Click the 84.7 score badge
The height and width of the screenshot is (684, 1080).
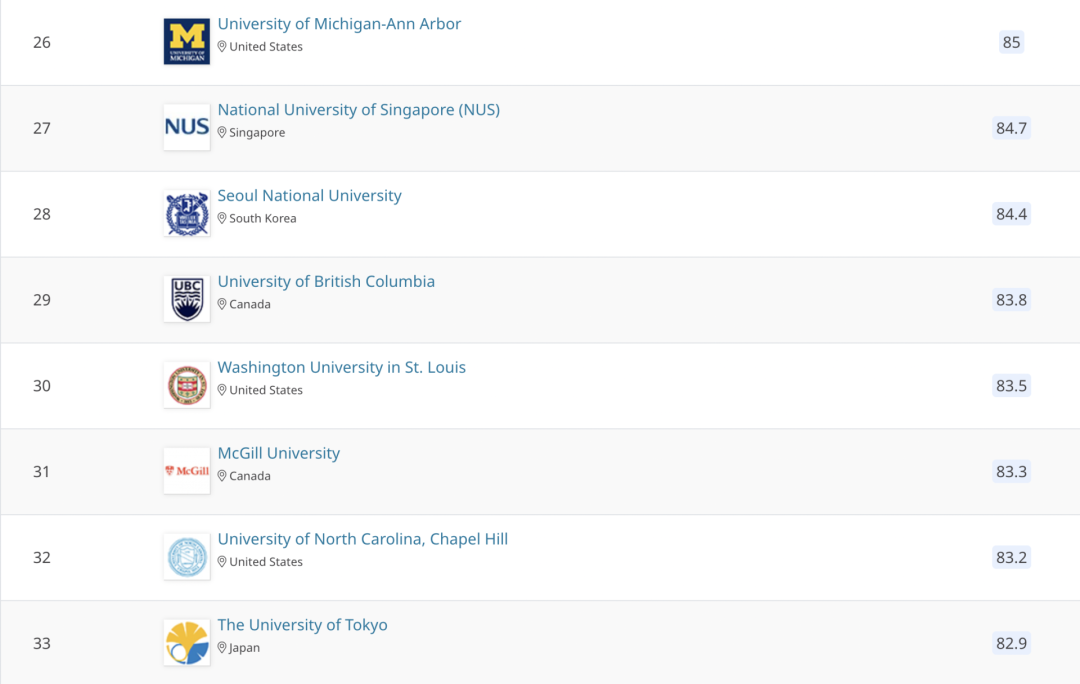pos(1011,128)
